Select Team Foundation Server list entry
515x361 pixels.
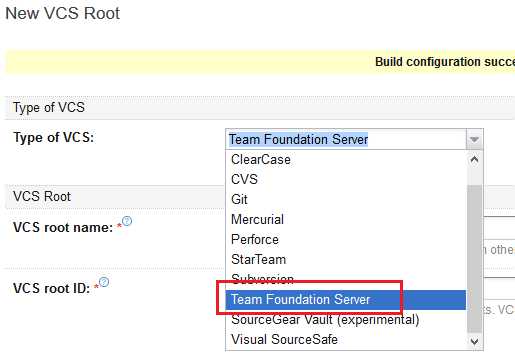[x=346, y=299]
